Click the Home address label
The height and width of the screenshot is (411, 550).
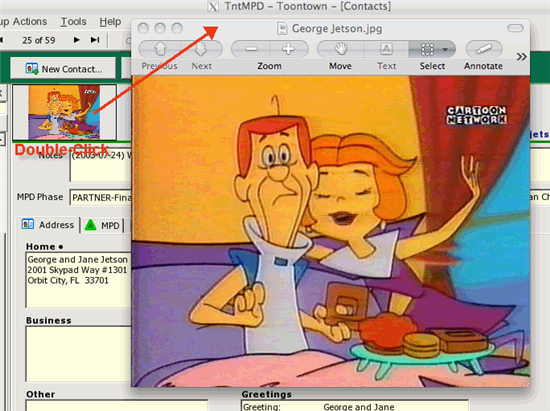(41, 247)
